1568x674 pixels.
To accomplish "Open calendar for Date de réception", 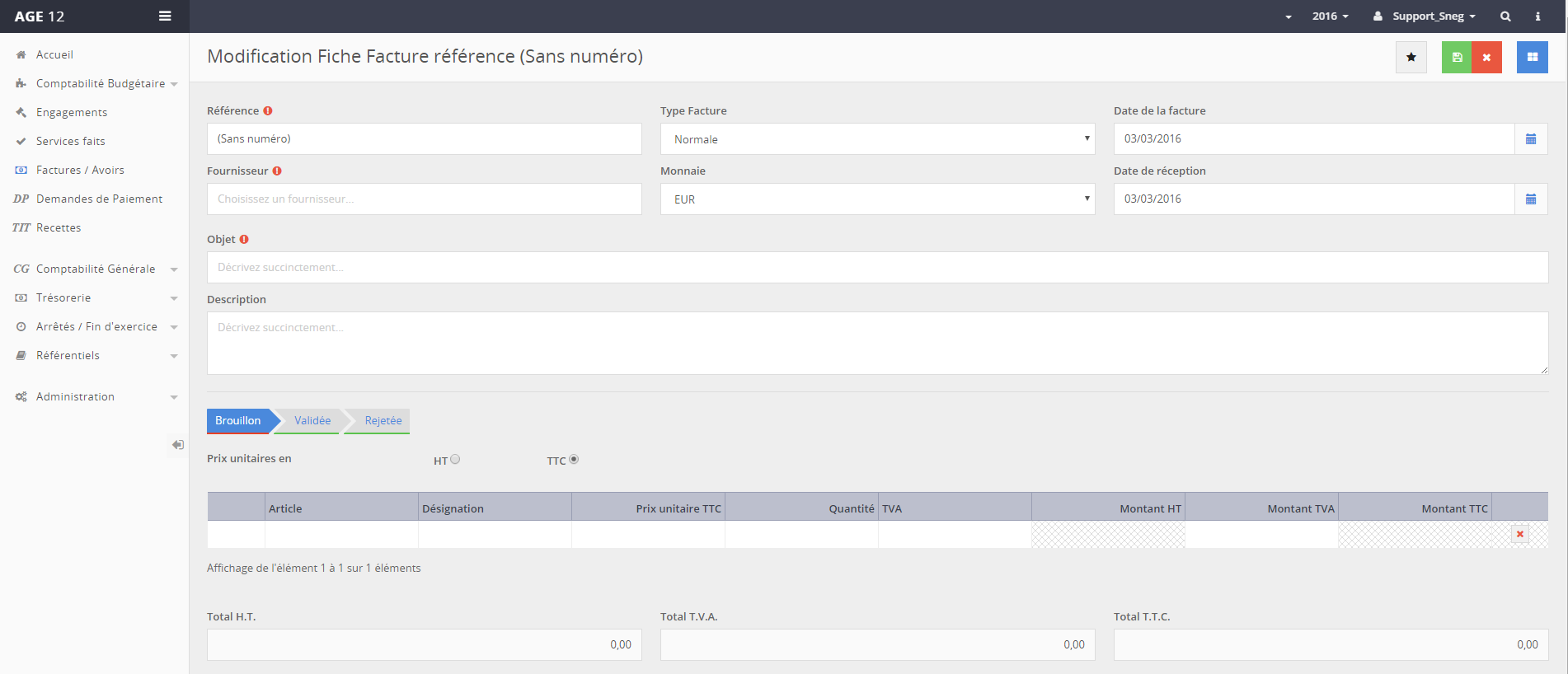I will click(x=1530, y=199).
